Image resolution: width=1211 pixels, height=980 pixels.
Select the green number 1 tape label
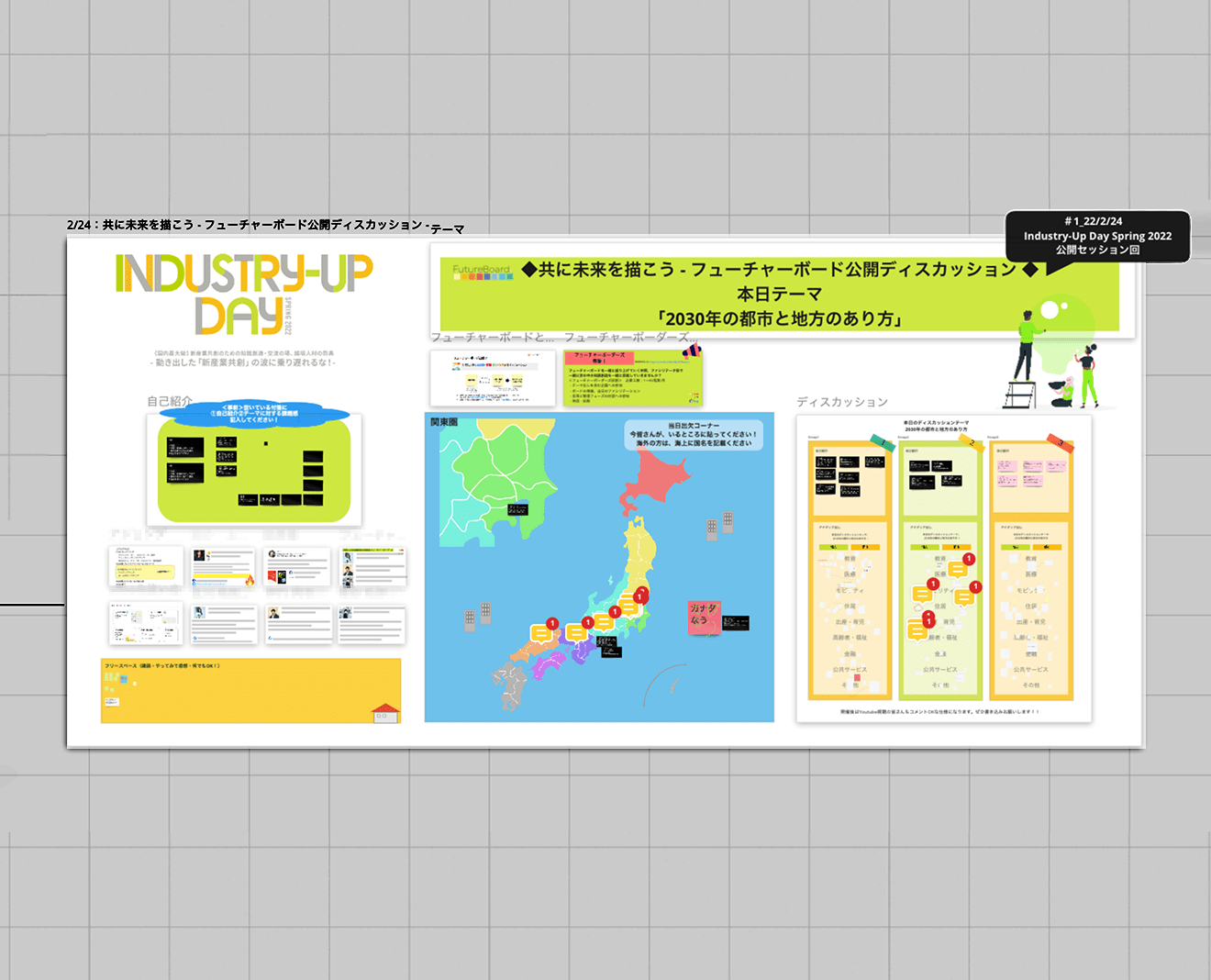tap(882, 444)
